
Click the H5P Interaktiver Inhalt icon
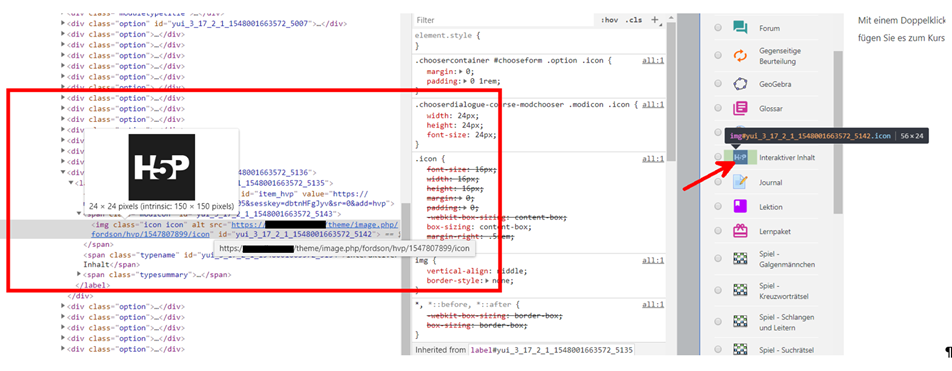tap(740, 157)
